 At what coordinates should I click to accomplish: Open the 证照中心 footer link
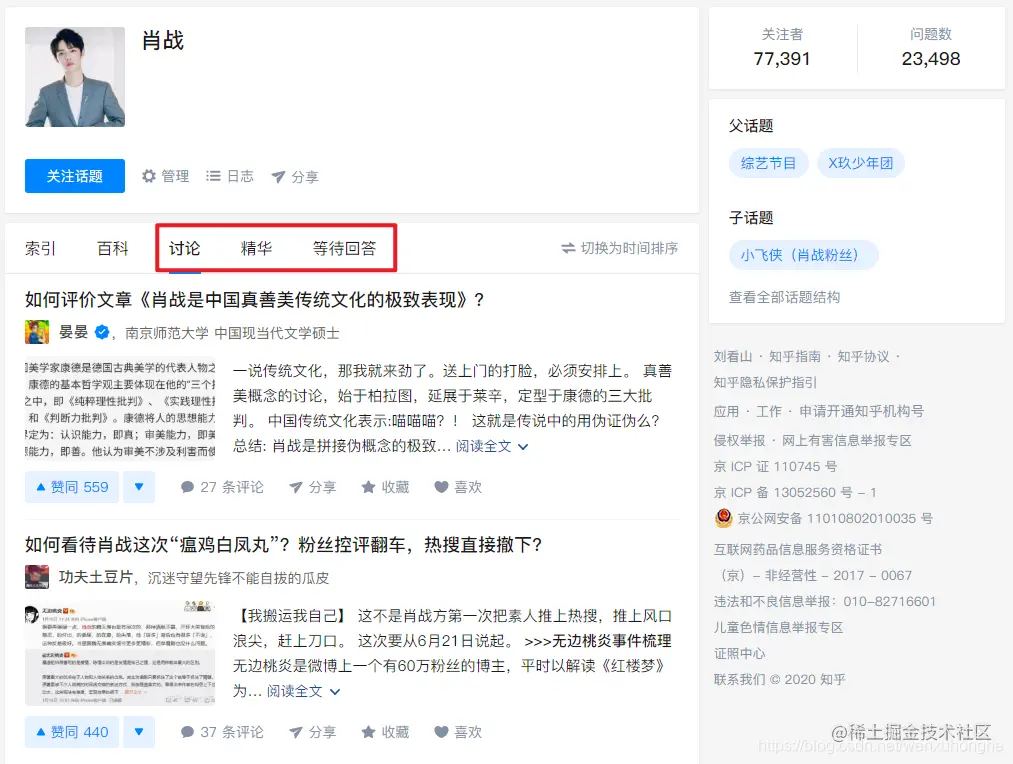point(740,654)
